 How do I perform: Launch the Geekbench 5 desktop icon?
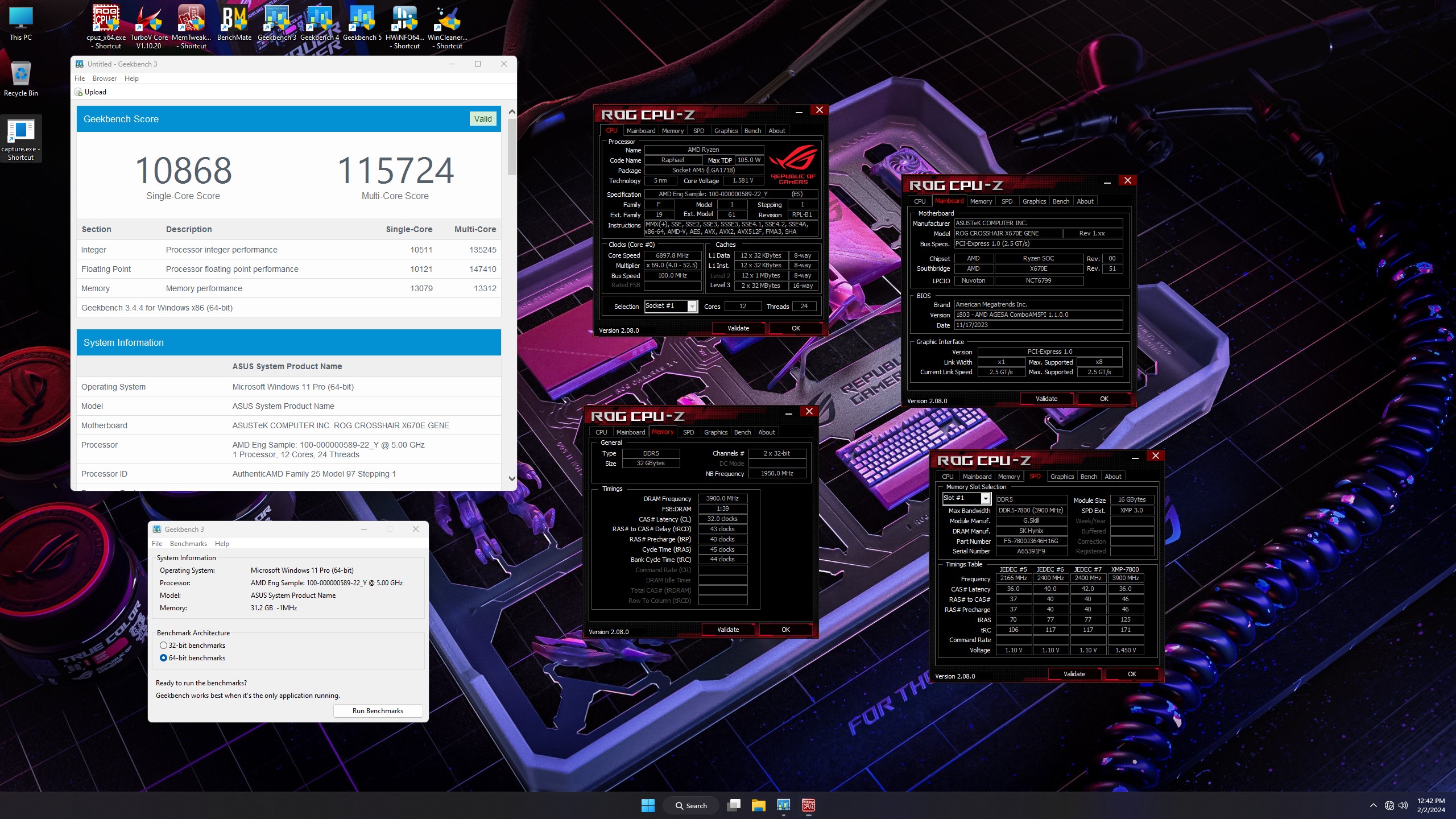(x=362, y=23)
